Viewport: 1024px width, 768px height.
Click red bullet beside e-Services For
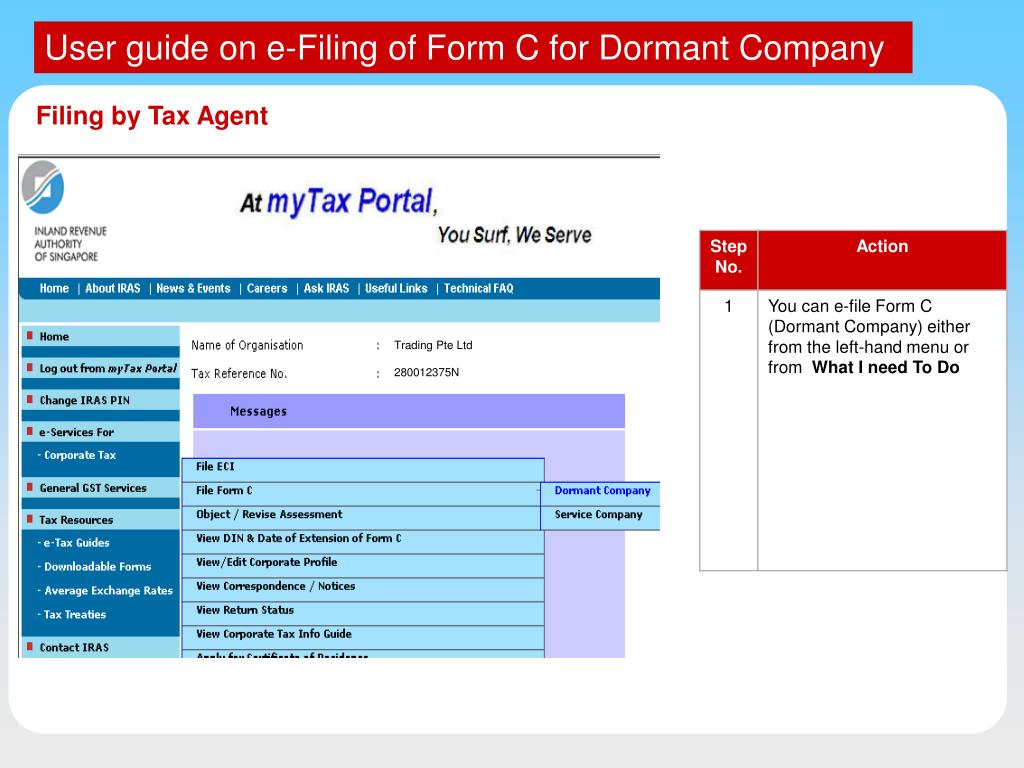(29, 431)
